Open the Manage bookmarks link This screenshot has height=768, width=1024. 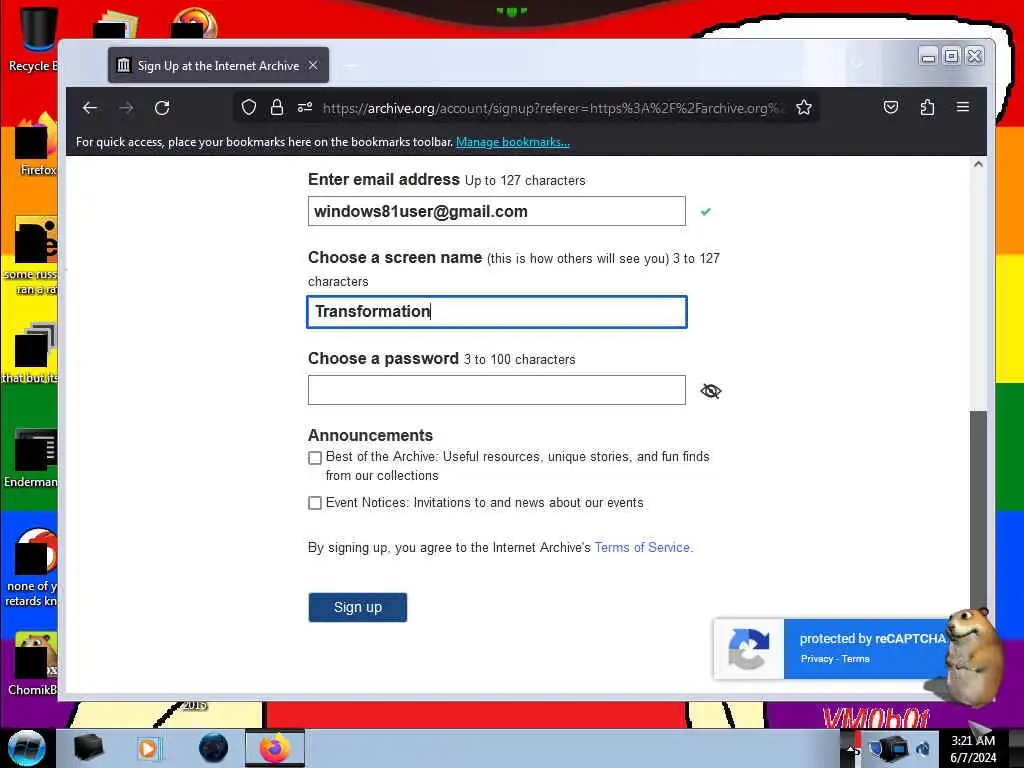[x=513, y=142]
